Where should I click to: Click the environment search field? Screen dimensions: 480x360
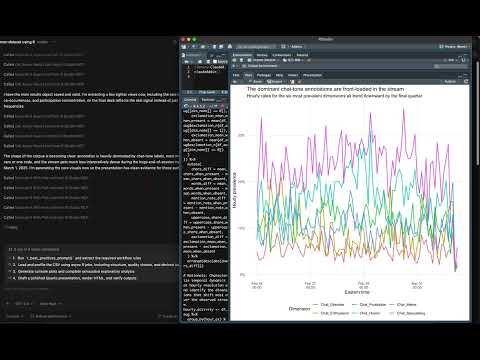pos(452,66)
